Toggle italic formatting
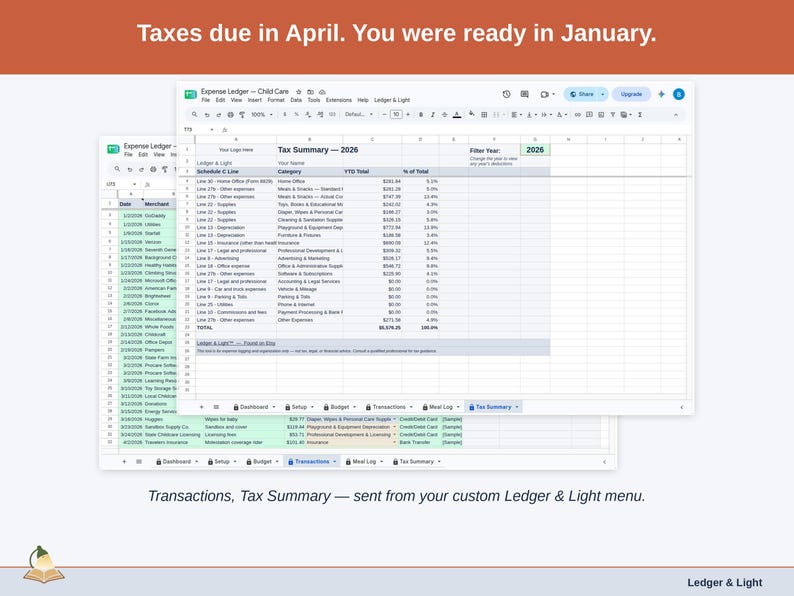This screenshot has width=794, height=596. (432, 115)
